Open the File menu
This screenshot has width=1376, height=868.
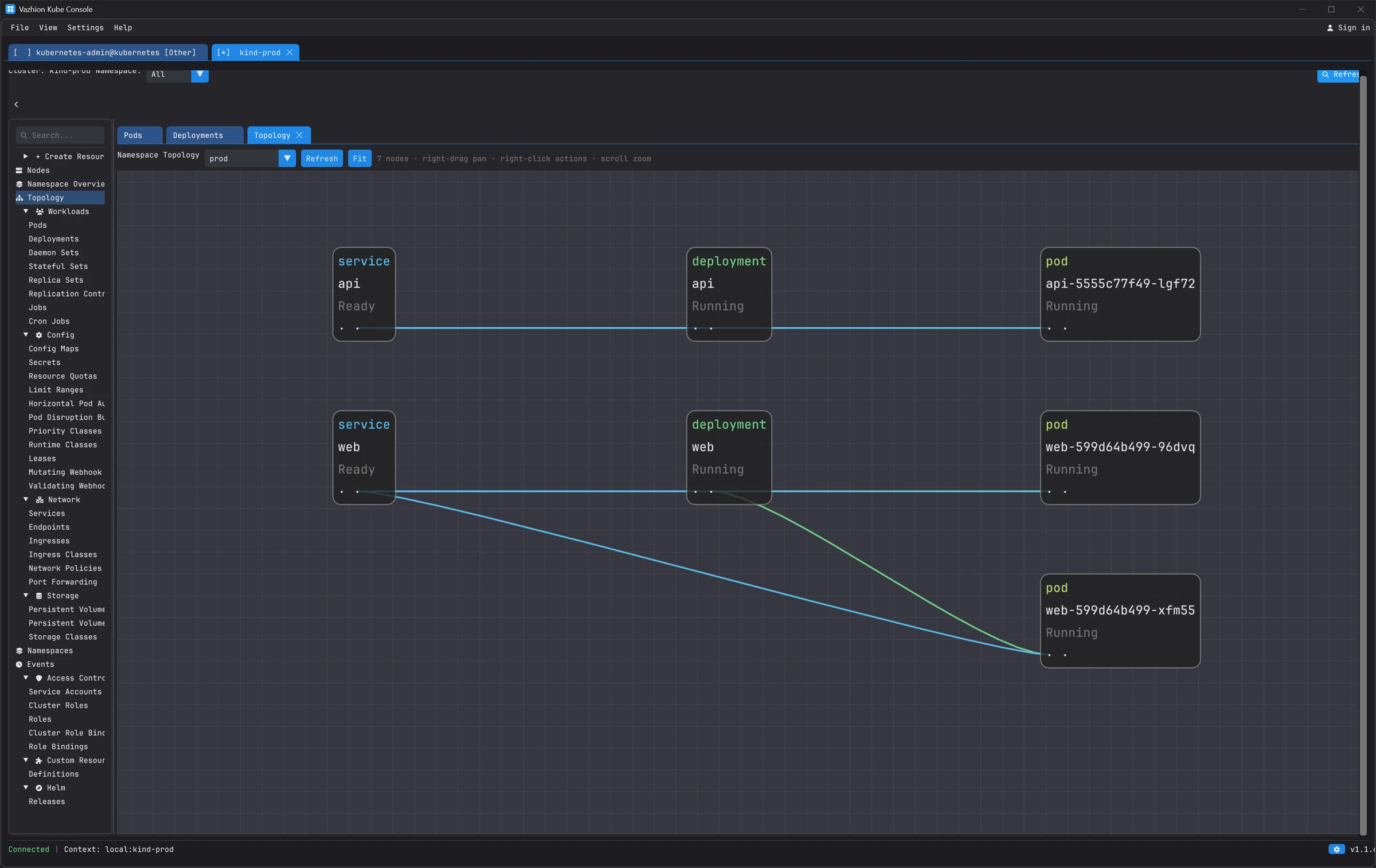click(19, 28)
